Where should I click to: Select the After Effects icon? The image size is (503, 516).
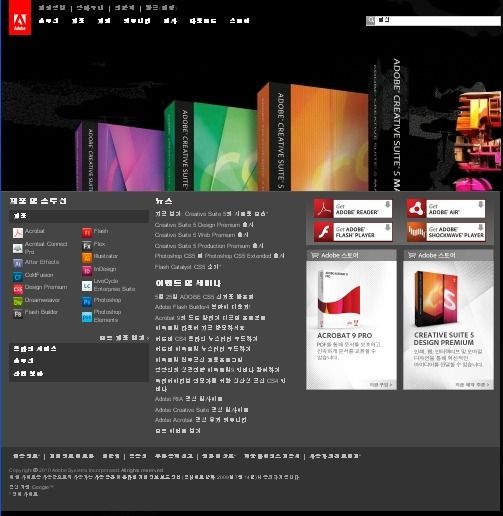tap(18, 263)
